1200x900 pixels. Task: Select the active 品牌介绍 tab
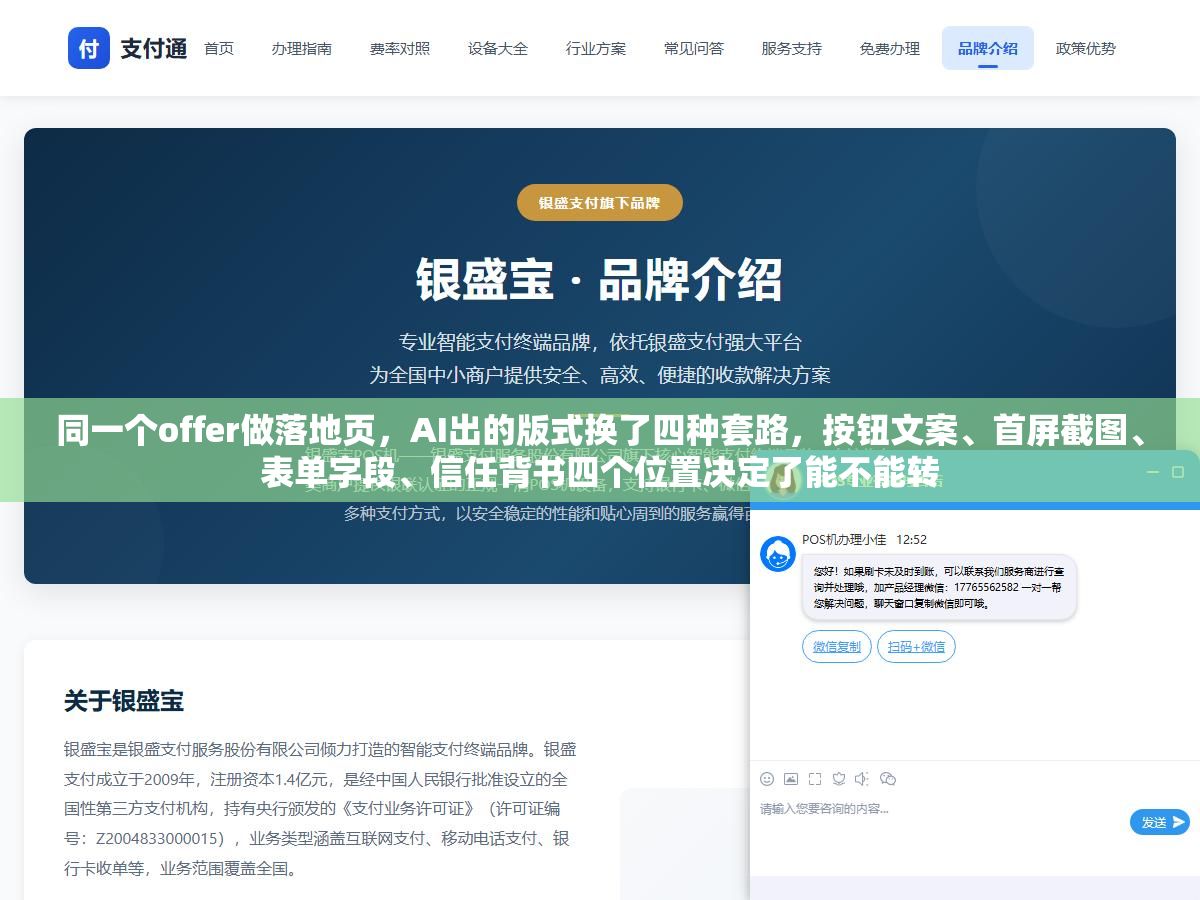988,48
